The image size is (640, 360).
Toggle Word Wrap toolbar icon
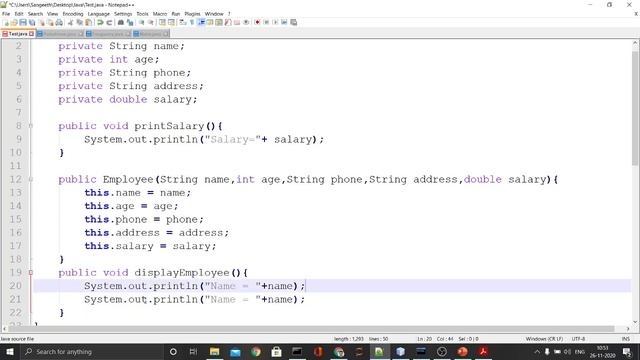click(x=182, y=22)
